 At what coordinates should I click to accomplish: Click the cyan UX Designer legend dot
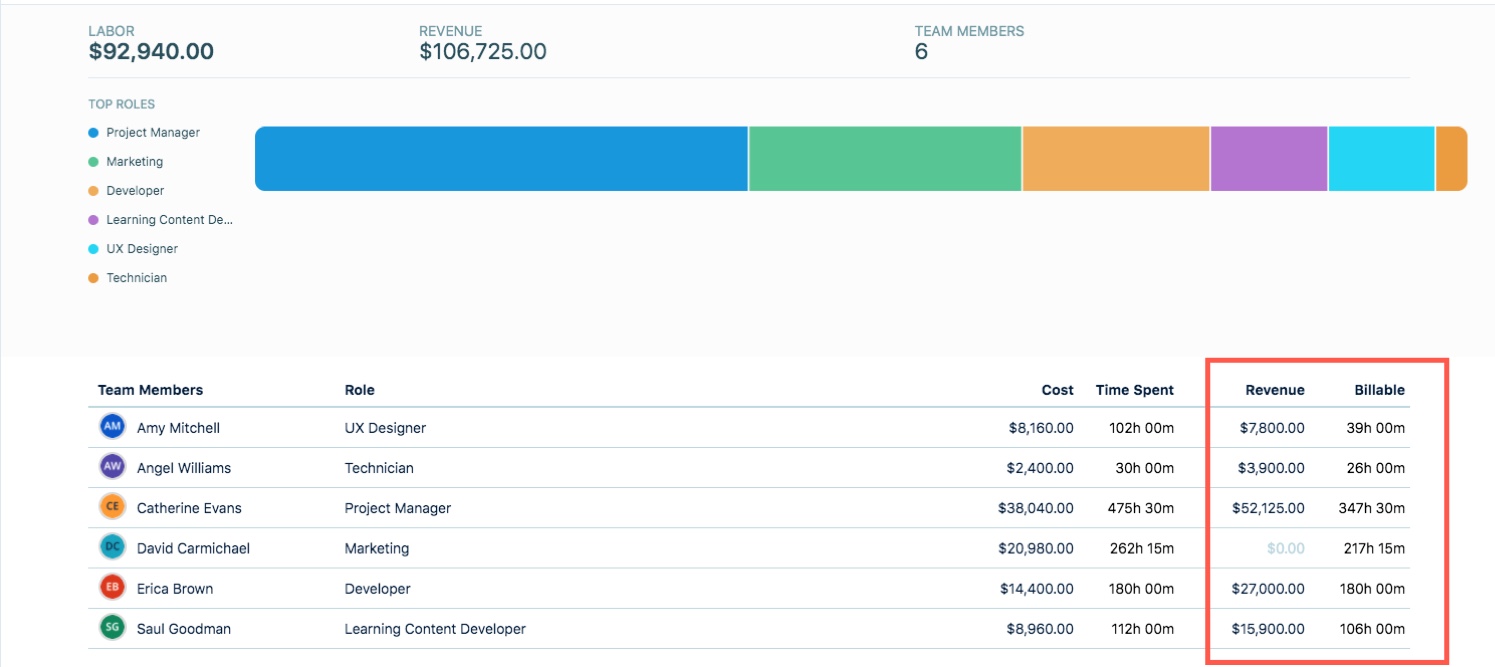pos(93,248)
